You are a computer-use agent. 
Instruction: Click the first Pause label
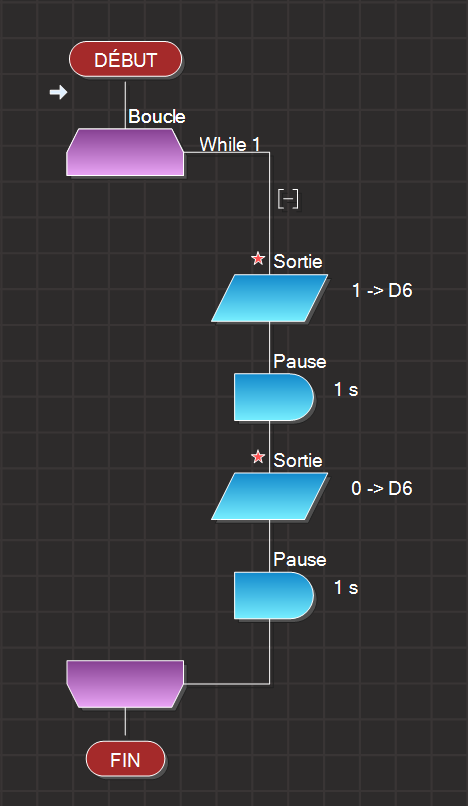300,361
